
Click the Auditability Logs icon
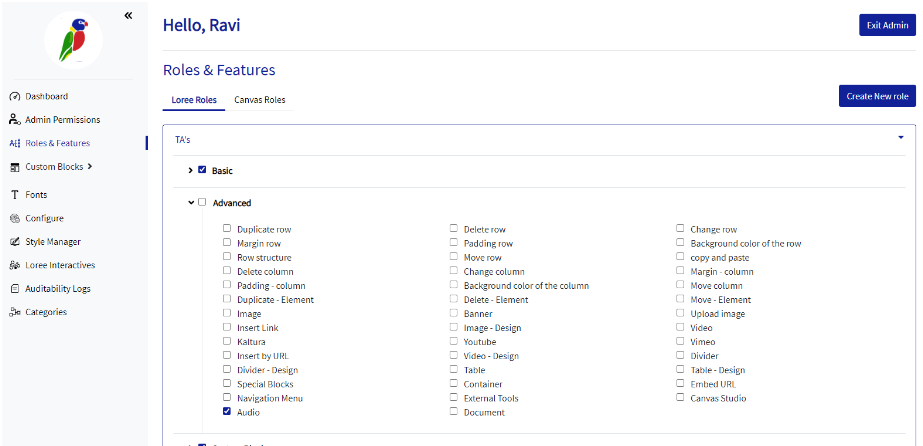(x=15, y=289)
